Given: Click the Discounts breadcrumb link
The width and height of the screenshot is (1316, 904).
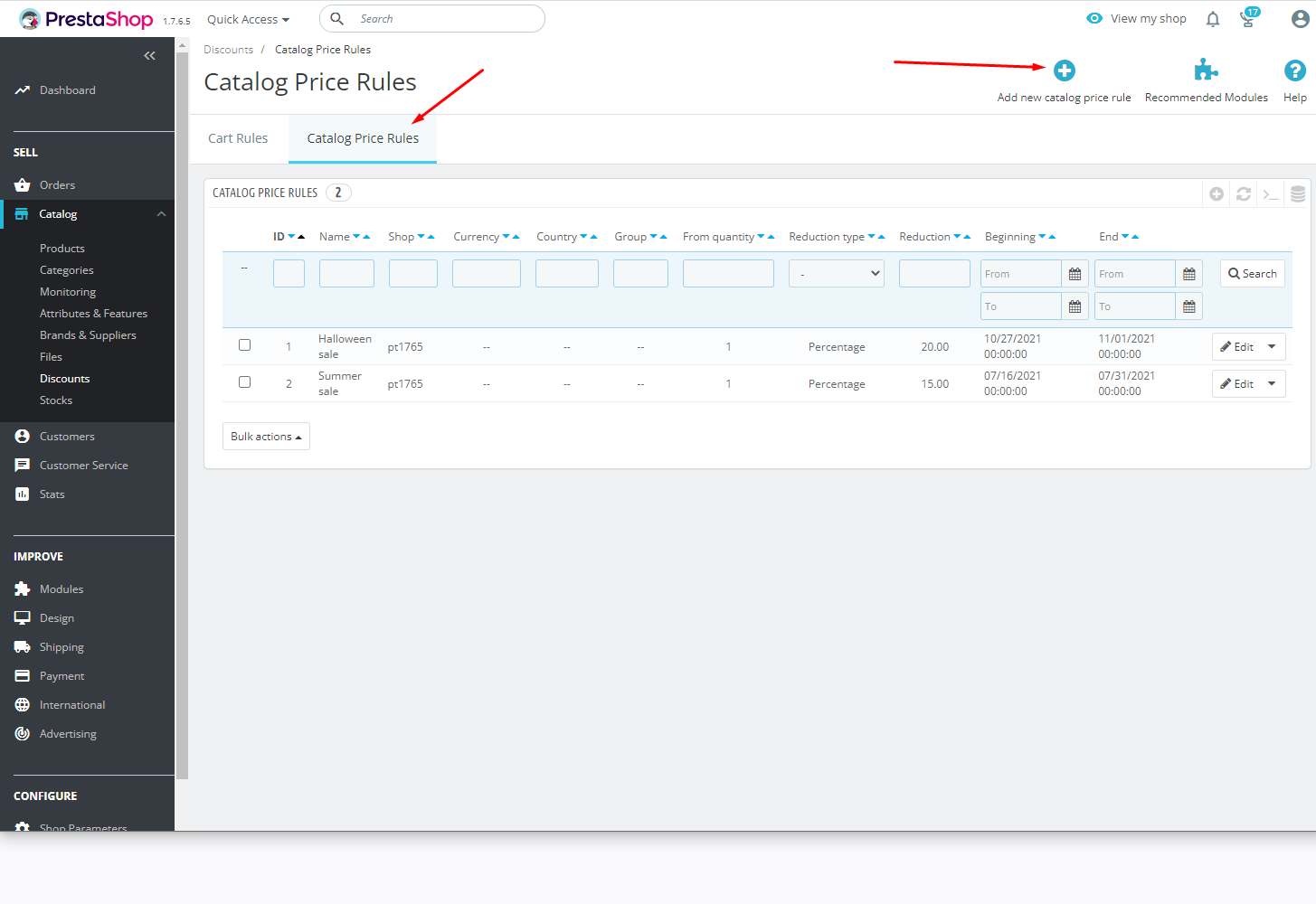Looking at the screenshot, I should pyautogui.click(x=229, y=50).
